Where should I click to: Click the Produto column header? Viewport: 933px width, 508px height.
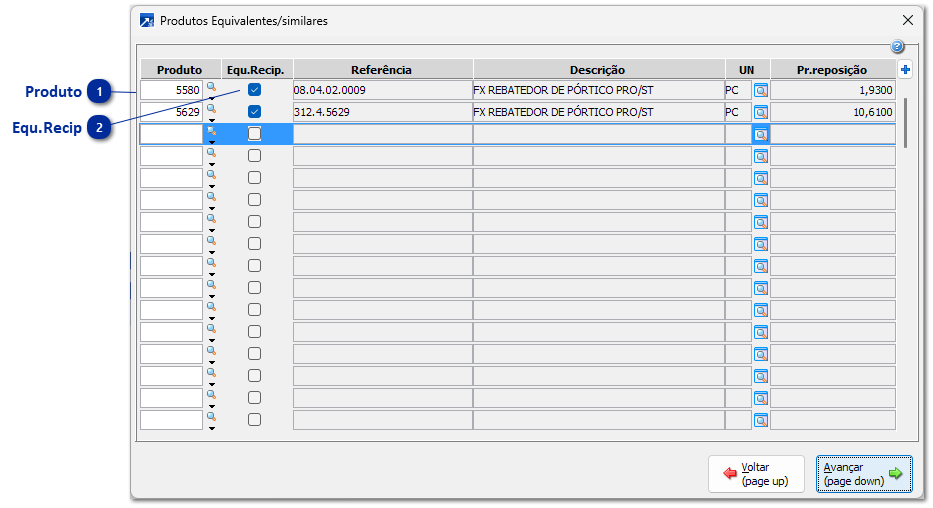point(180,70)
